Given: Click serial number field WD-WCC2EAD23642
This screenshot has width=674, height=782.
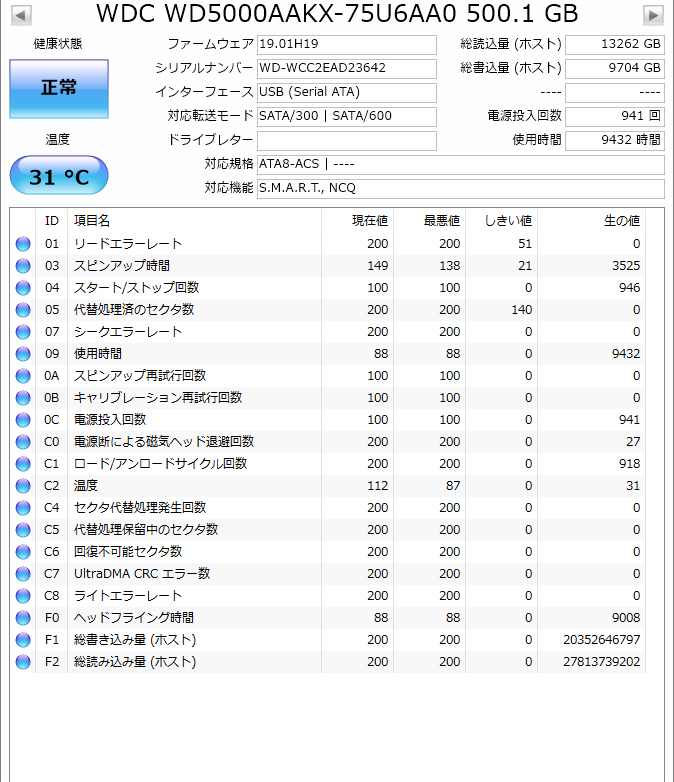Looking at the screenshot, I should (347, 68).
